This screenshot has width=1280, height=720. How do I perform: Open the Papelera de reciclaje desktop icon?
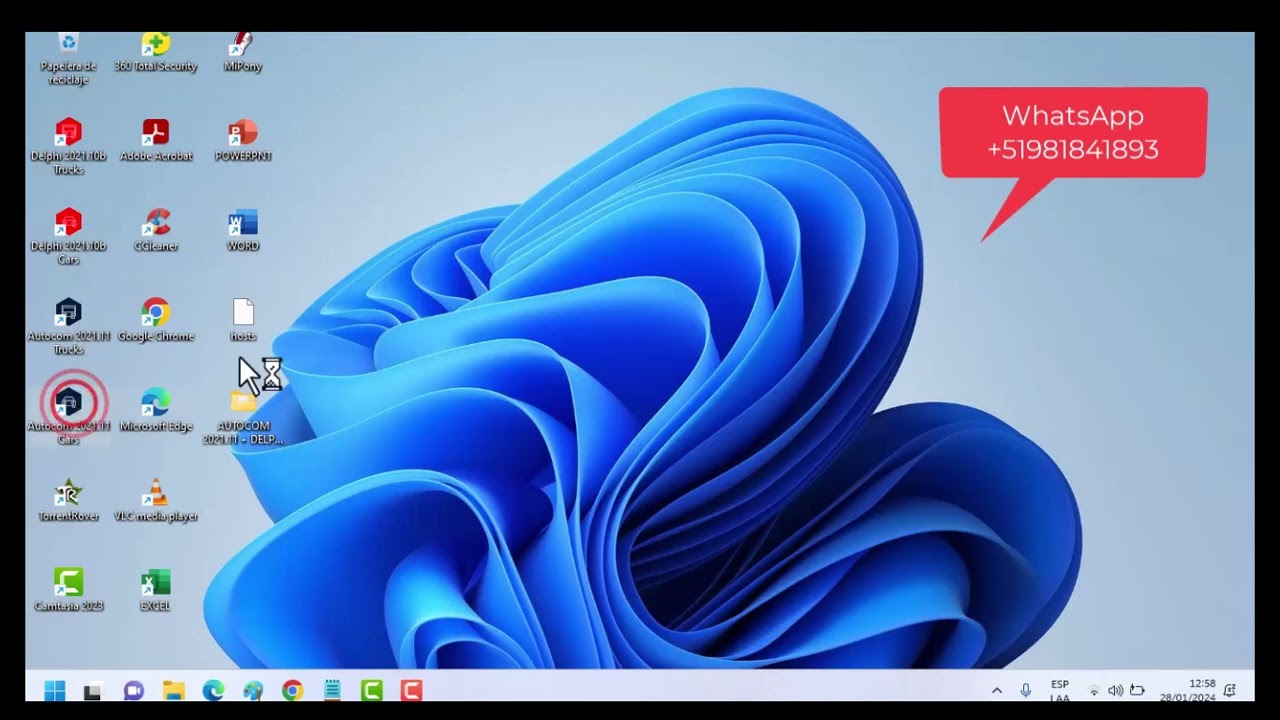click(68, 59)
